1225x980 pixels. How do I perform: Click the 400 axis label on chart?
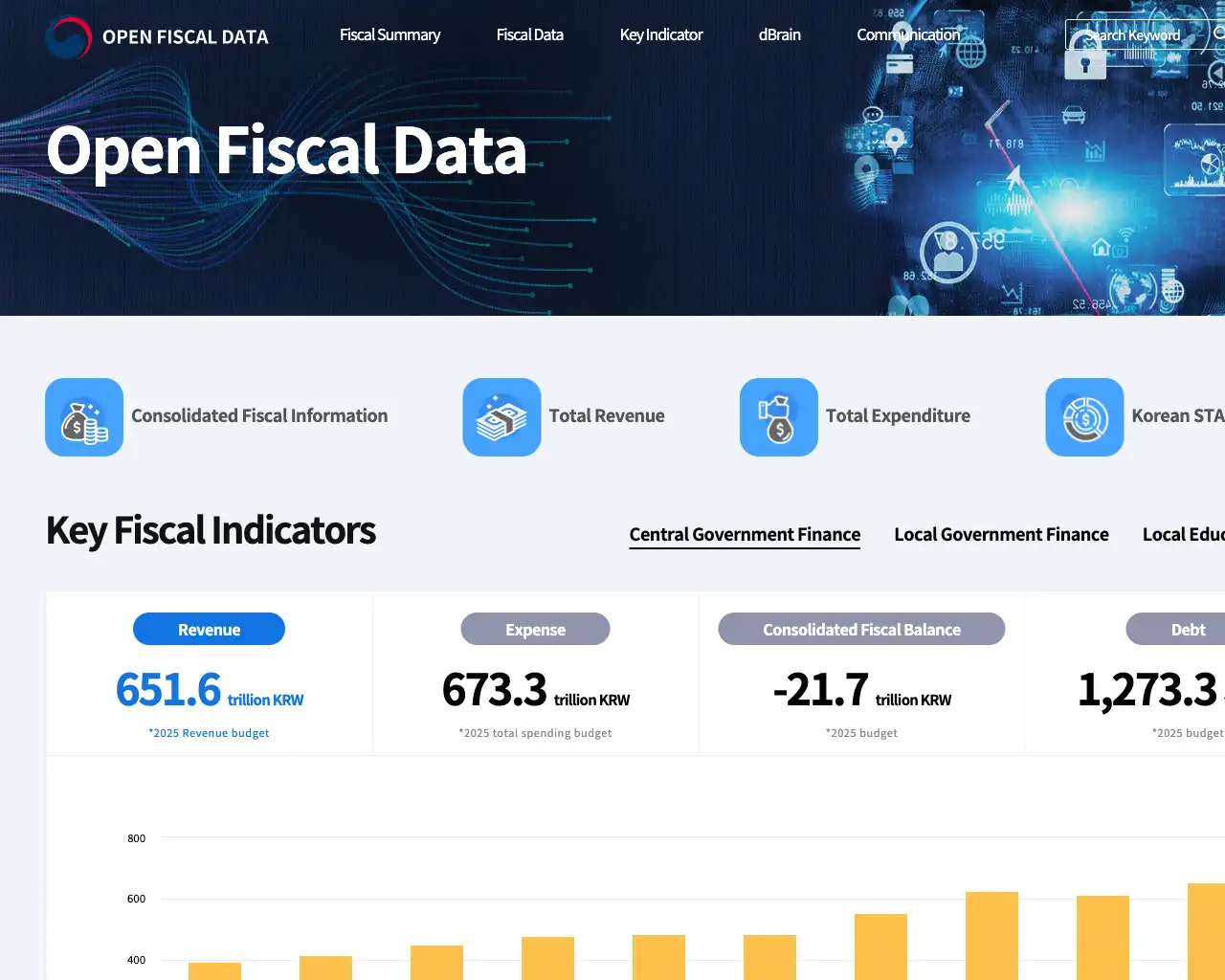[x=137, y=960]
